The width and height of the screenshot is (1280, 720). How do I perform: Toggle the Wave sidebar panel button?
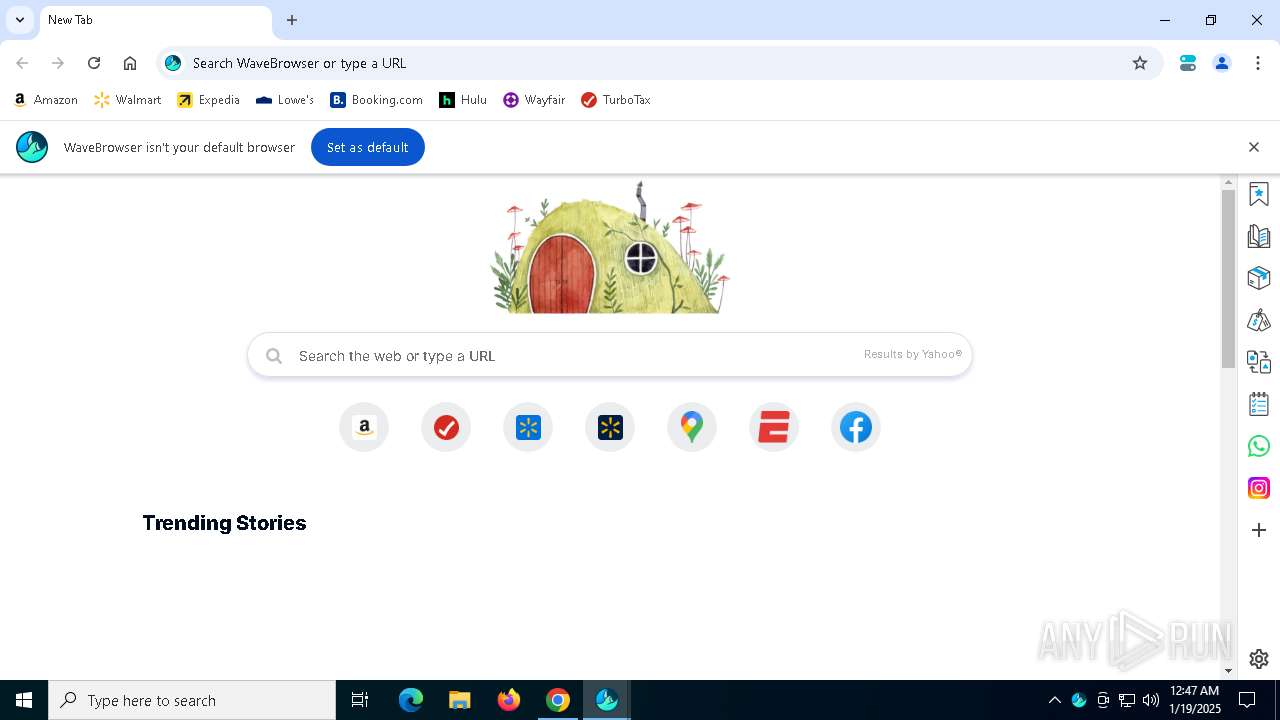point(1188,63)
